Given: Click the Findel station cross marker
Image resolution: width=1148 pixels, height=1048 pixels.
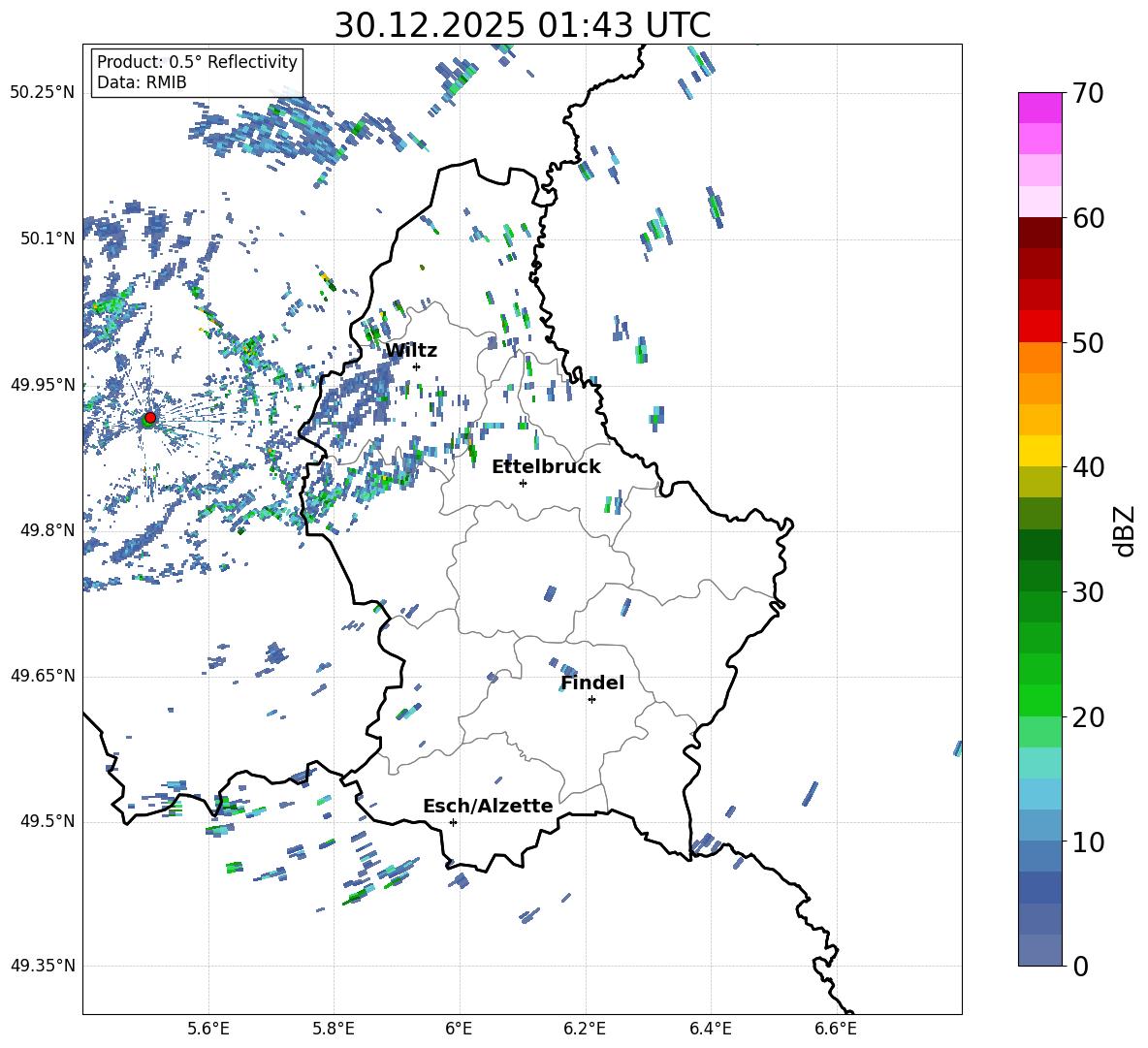Looking at the screenshot, I should point(591,700).
